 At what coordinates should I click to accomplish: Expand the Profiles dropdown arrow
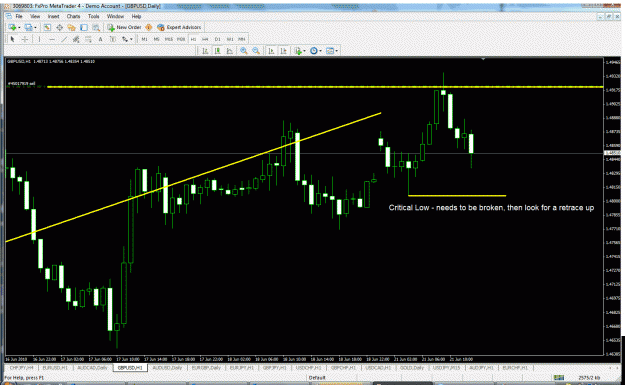(x=35, y=27)
